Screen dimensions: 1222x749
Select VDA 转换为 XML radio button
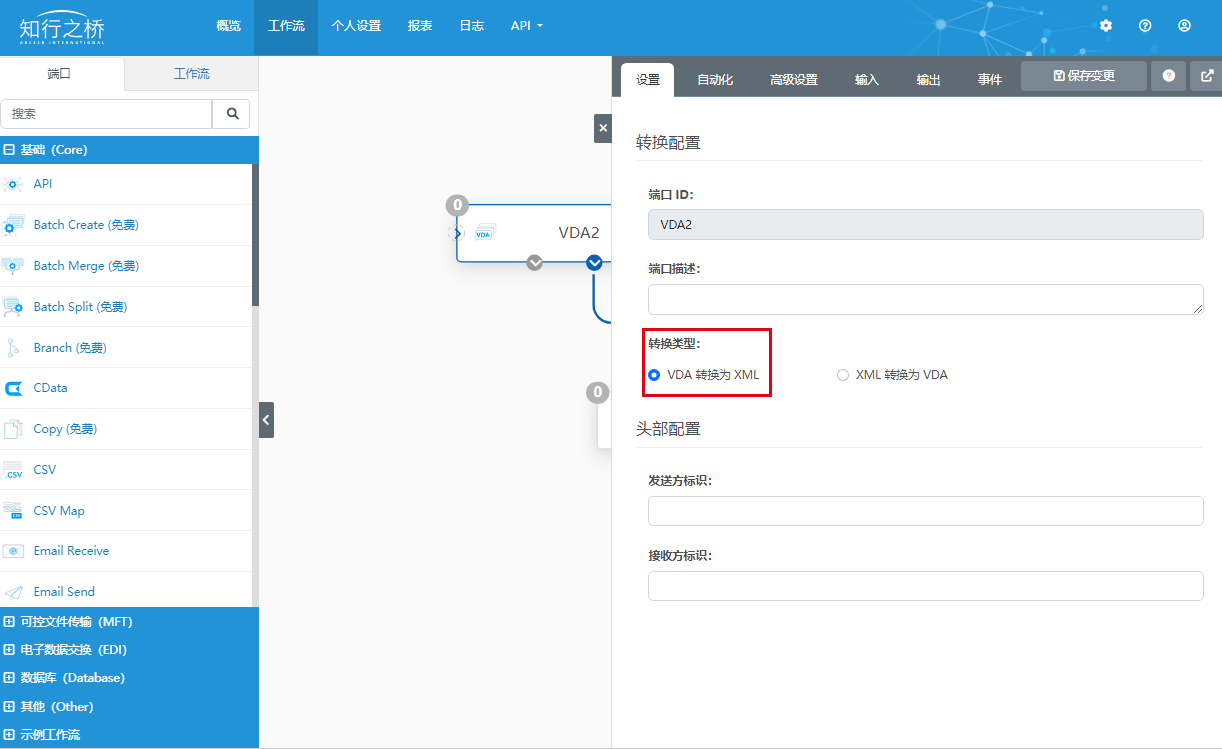click(x=654, y=375)
